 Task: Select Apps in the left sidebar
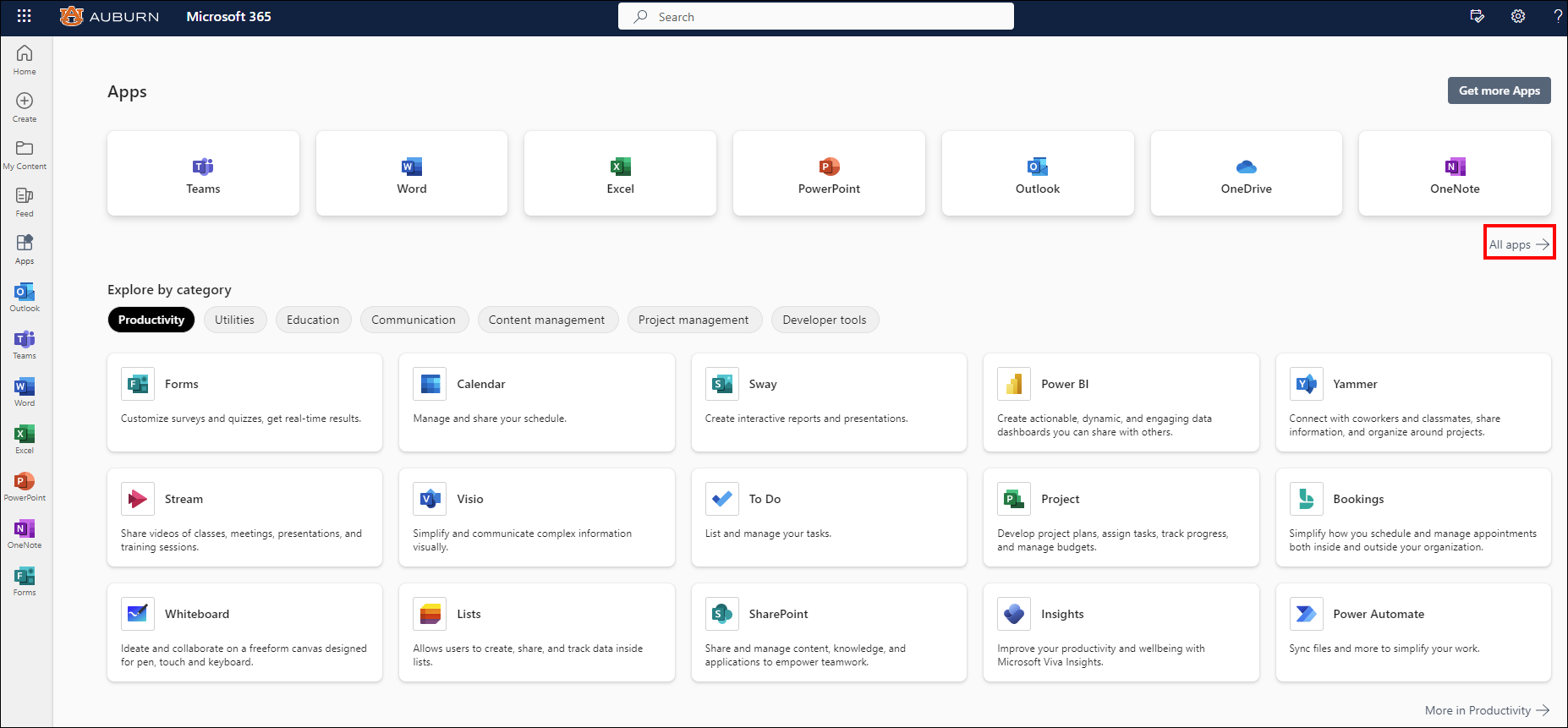pyautogui.click(x=25, y=249)
